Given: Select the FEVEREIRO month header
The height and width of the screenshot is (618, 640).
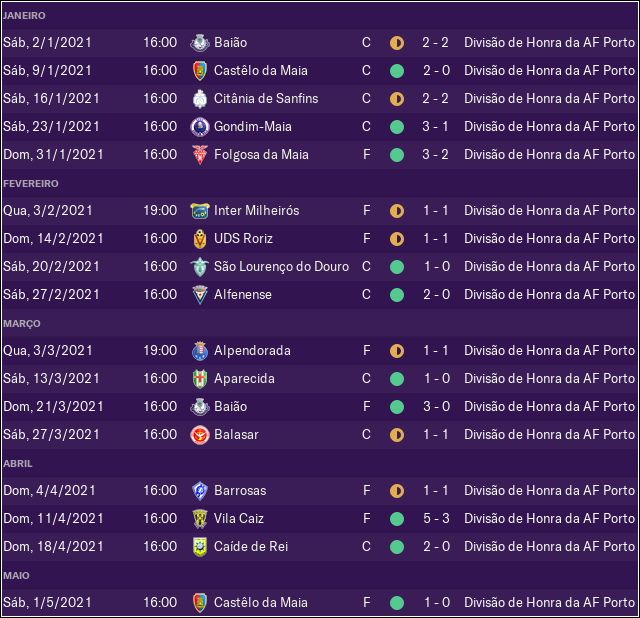Looking at the screenshot, I should click(x=31, y=184).
